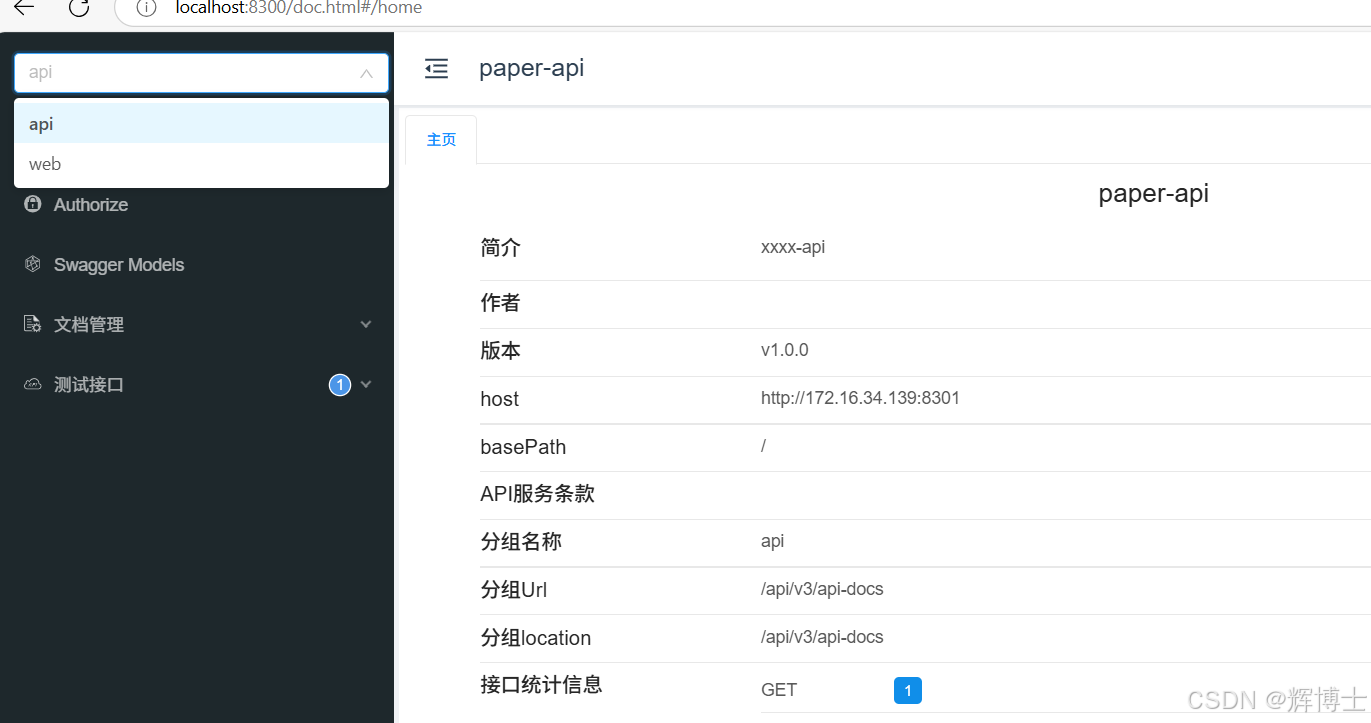Click the badge showing 1 beside 测试接口
The width and height of the screenshot is (1371, 723).
[x=339, y=384]
